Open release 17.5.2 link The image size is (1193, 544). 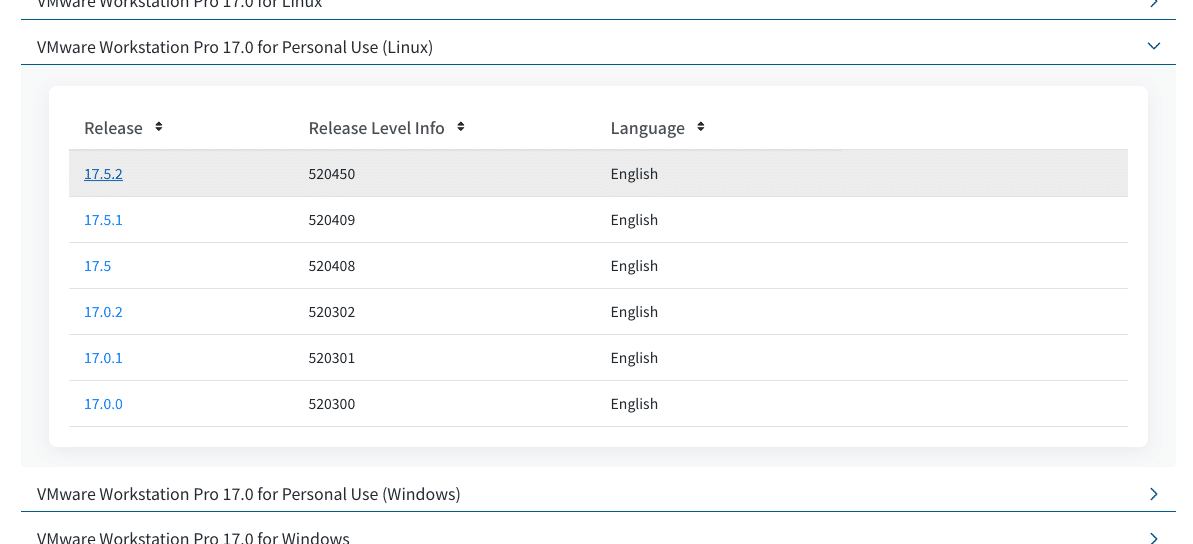tap(103, 174)
